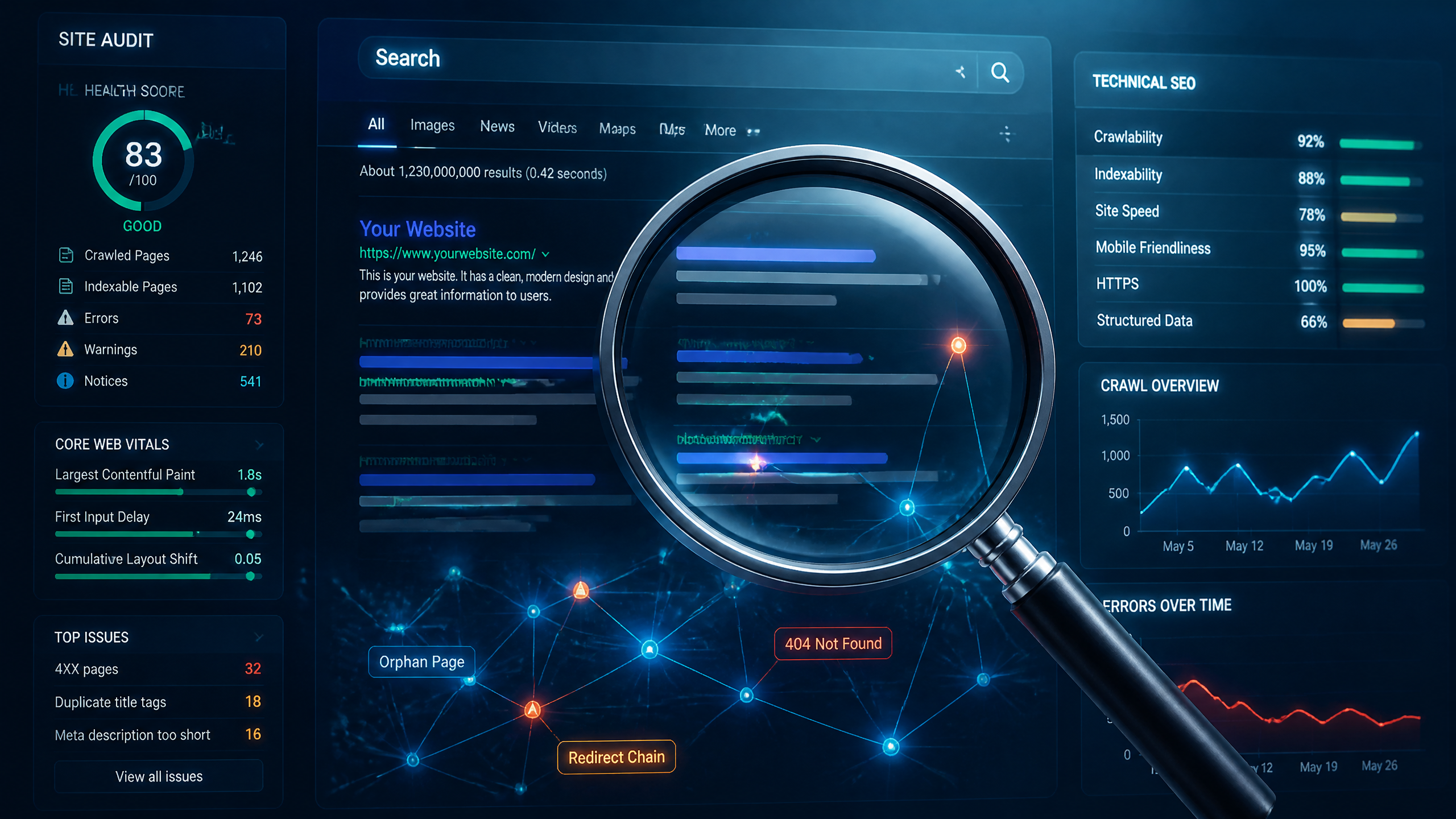This screenshot has width=1456, height=819.
Task: Click the sparkle icon in search bar
Action: click(961, 72)
